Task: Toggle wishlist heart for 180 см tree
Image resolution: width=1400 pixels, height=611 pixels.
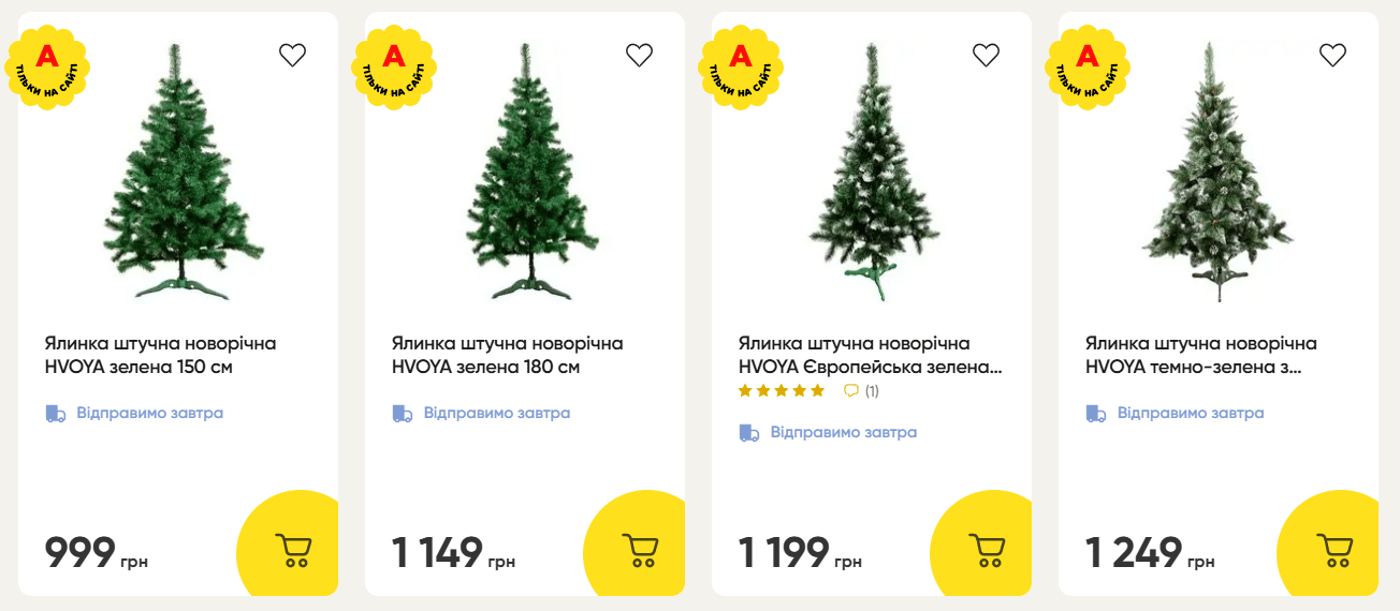Action: coord(639,55)
